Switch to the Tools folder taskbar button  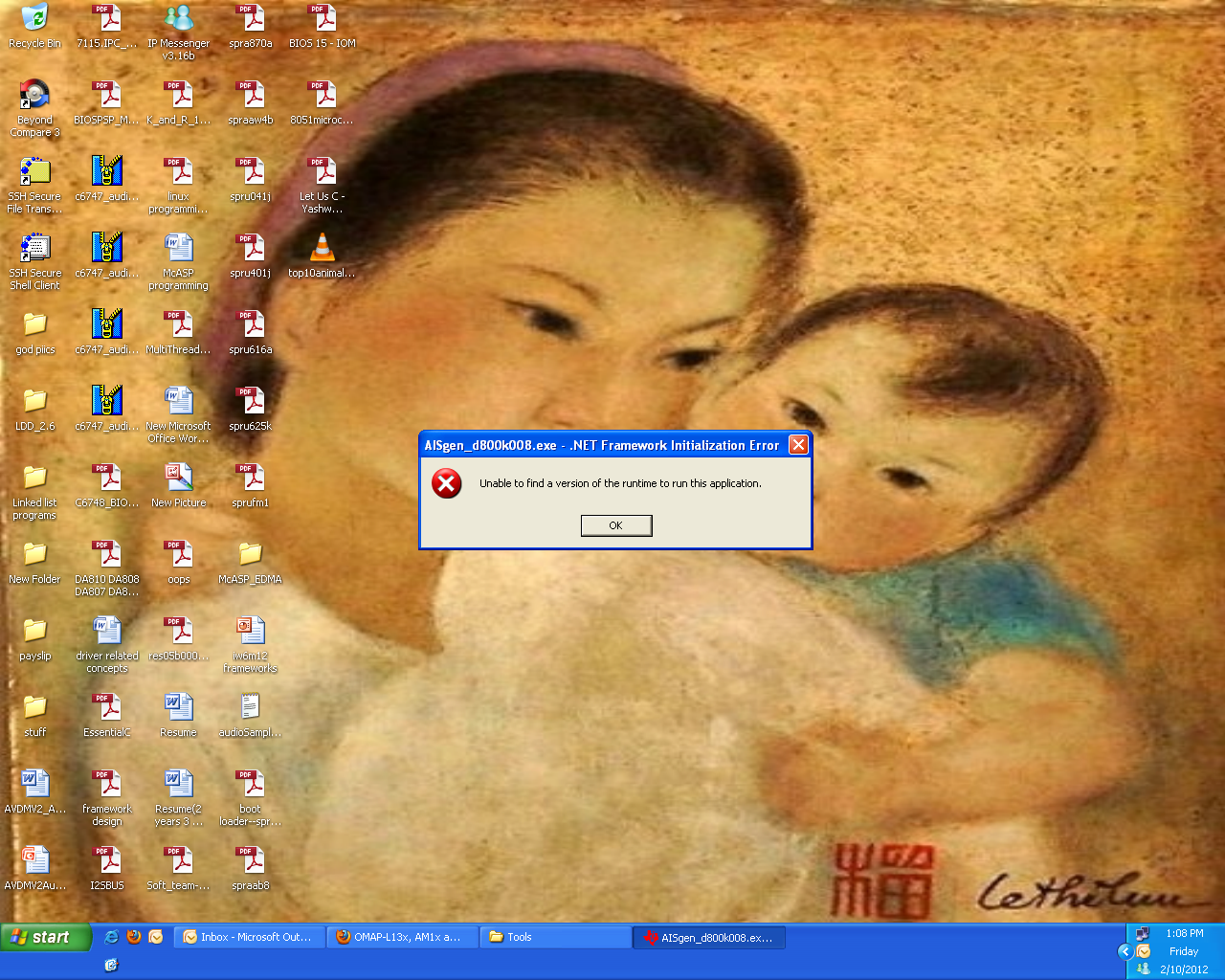556,937
